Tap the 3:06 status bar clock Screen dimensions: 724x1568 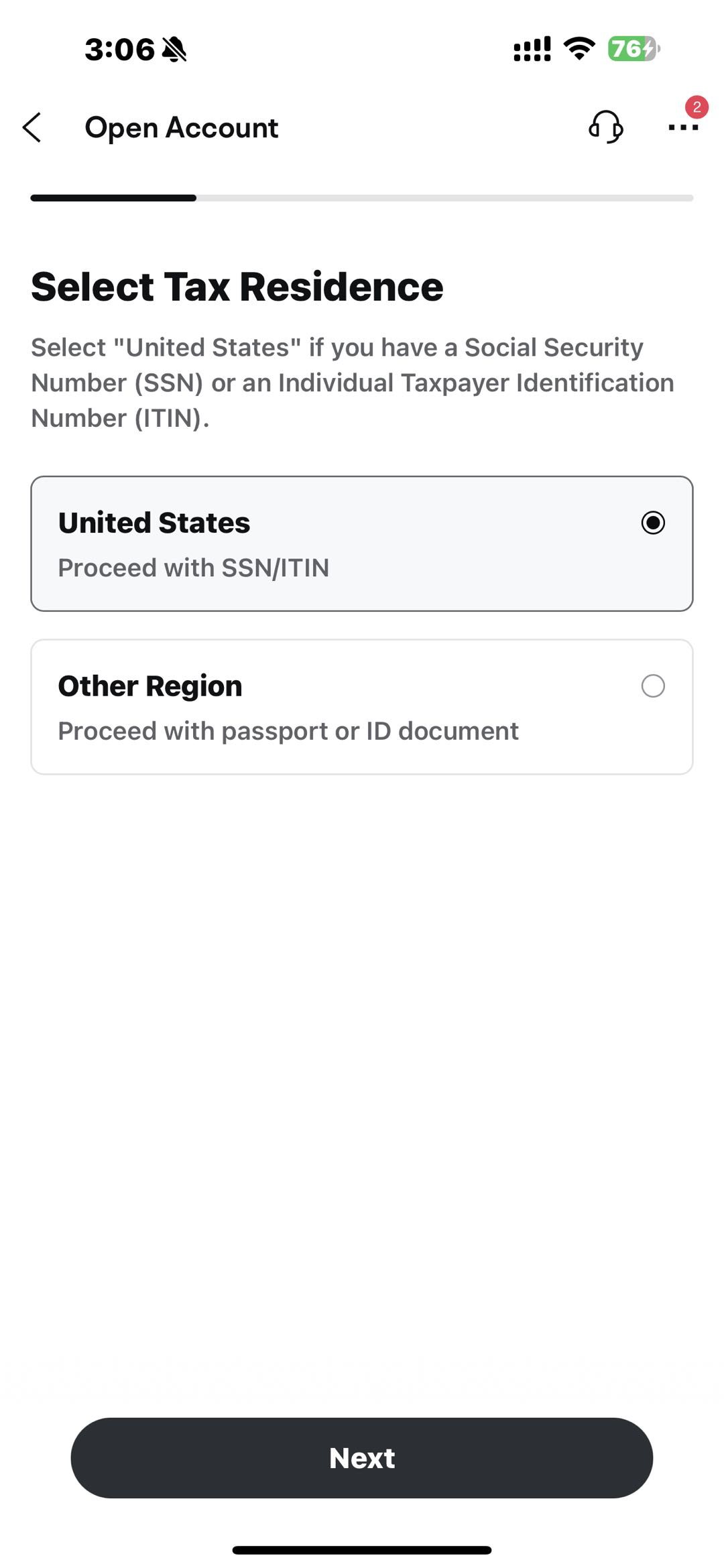tap(119, 50)
